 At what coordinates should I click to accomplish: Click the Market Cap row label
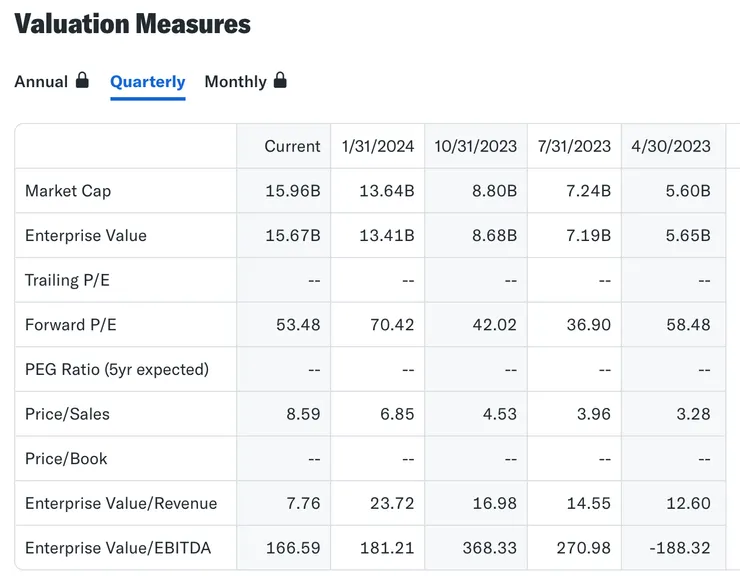pyautogui.click(x=68, y=191)
